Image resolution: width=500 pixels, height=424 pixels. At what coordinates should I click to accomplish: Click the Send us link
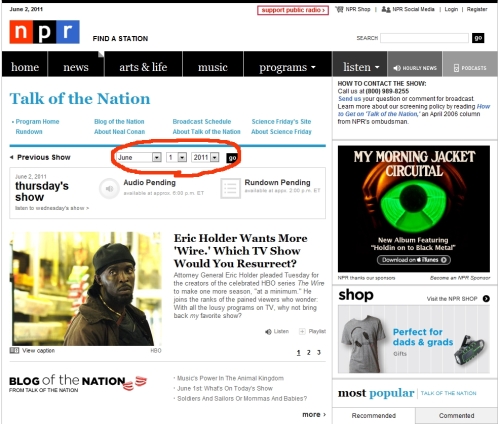[350, 99]
